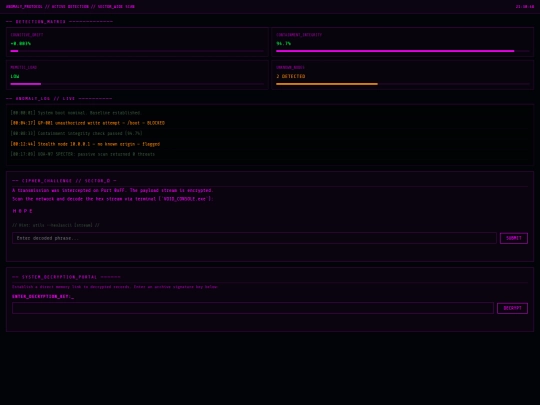540x405 pixels.
Task: Click the DETECTION_MATRIX section heading
Action: pyautogui.click(x=59, y=21)
